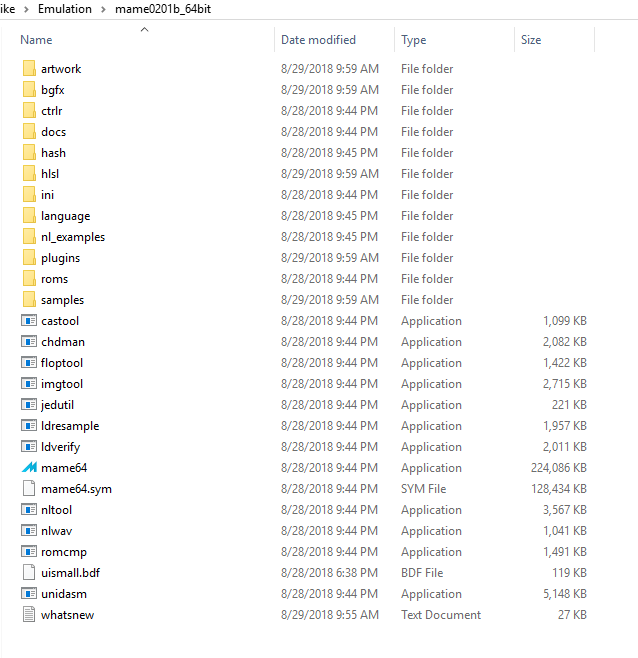Select the file name 'mame64'
The image size is (638, 658).
tap(64, 468)
